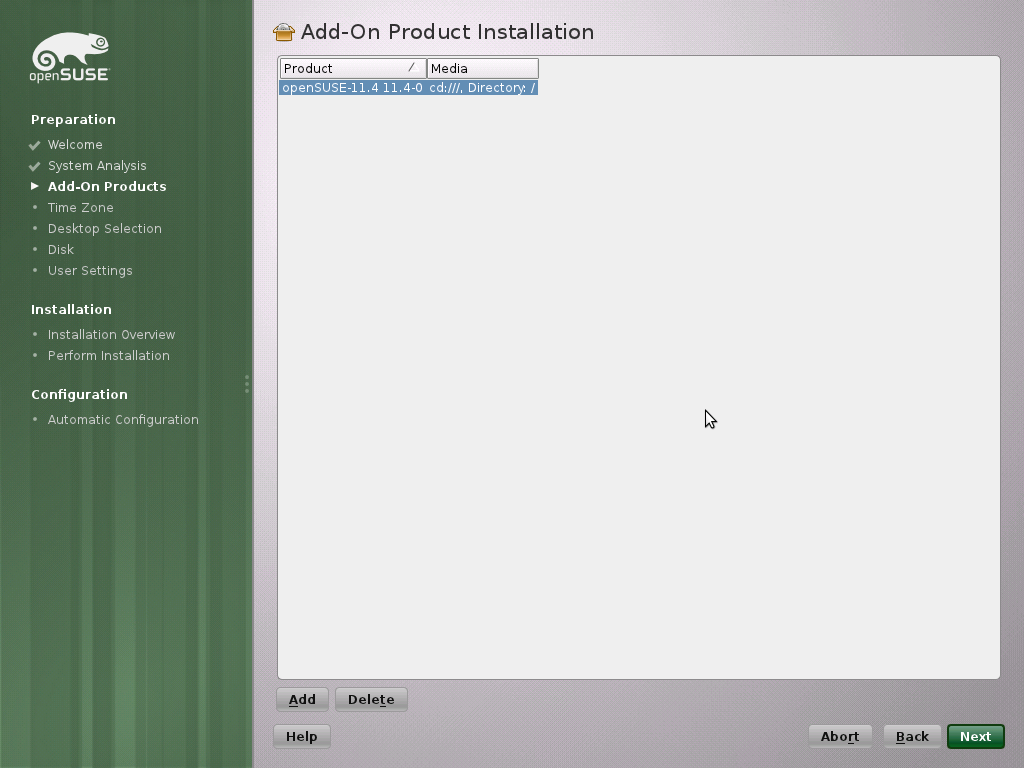The height and width of the screenshot is (768, 1024).
Task: Click the Disk step in sidebar
Action: click(x=61, y=249)
